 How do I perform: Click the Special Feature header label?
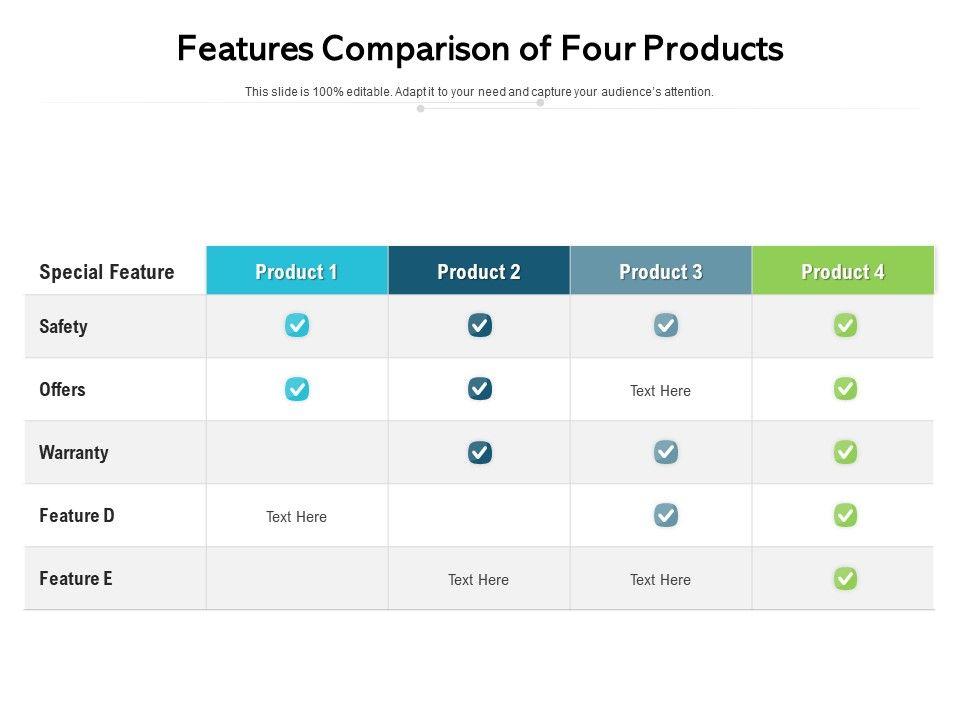pyautogui.click(x=106, y=272)
